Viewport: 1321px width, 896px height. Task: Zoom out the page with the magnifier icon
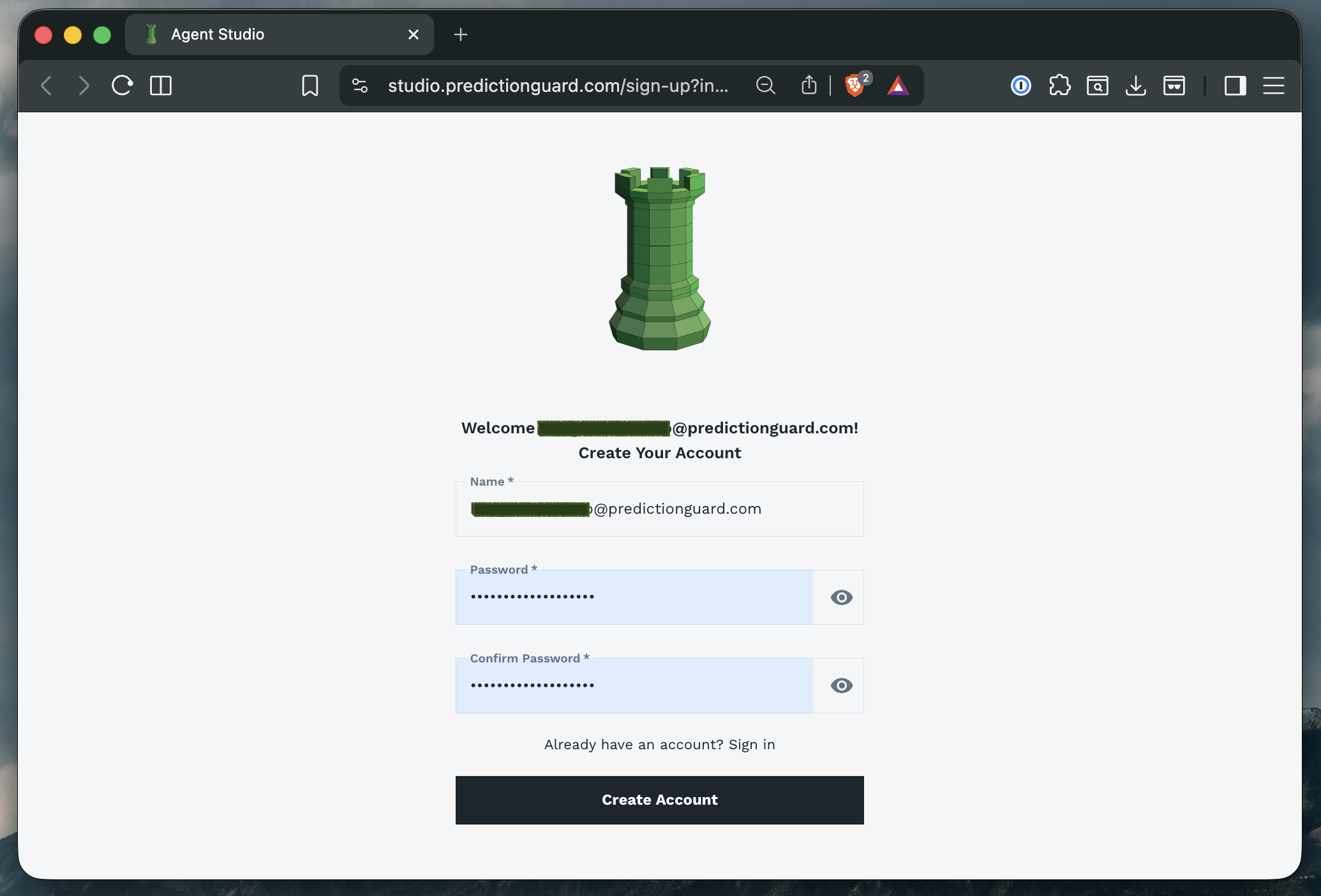point(765,85)
